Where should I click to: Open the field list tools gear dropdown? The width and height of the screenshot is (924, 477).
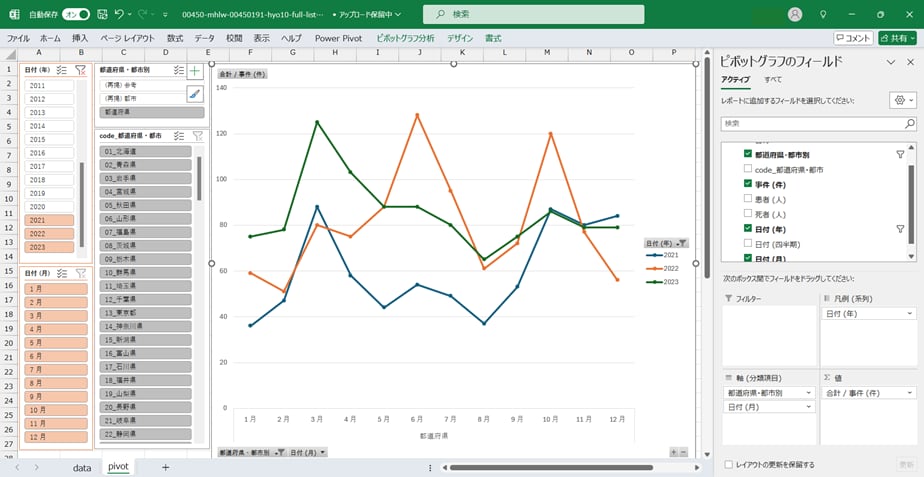tap(903, 100)
